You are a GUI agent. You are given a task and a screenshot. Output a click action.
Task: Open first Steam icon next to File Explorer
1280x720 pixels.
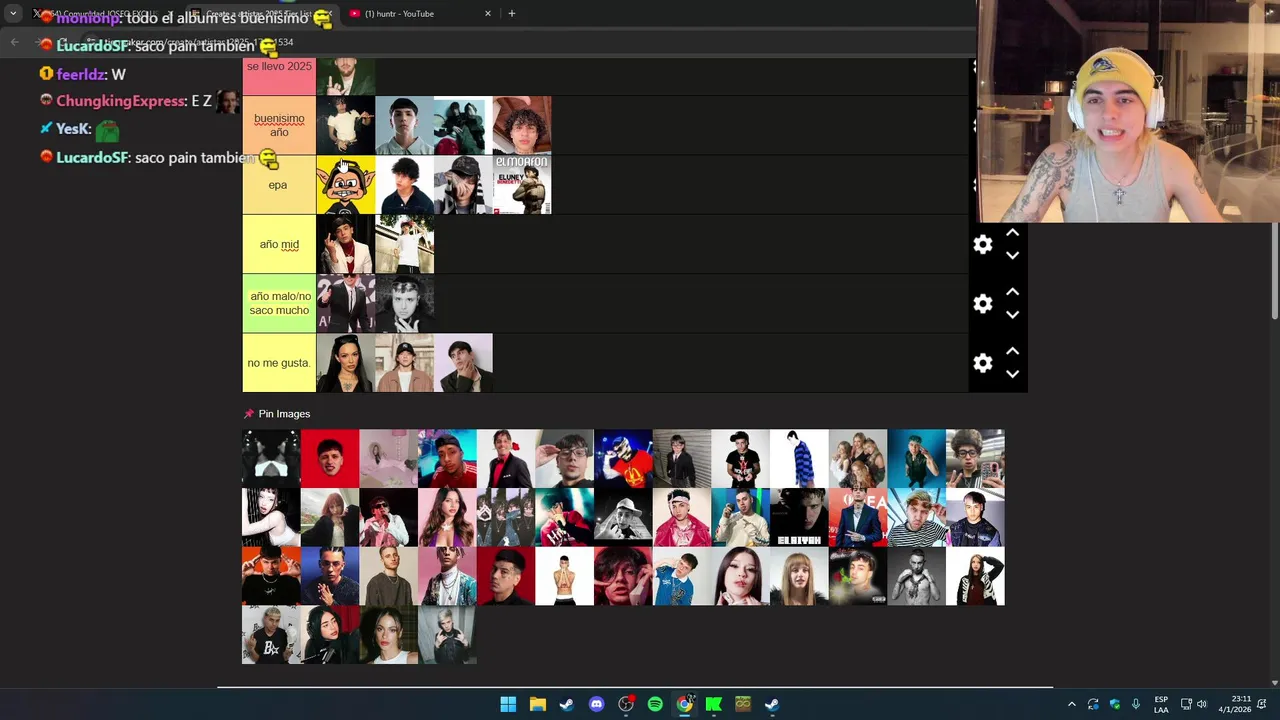567,704
